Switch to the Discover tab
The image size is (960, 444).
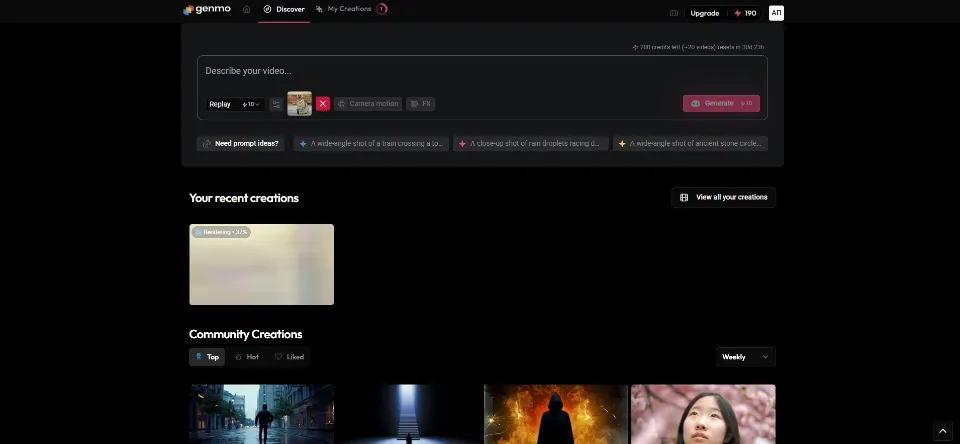pyautogui.click(x=284, y=10)
